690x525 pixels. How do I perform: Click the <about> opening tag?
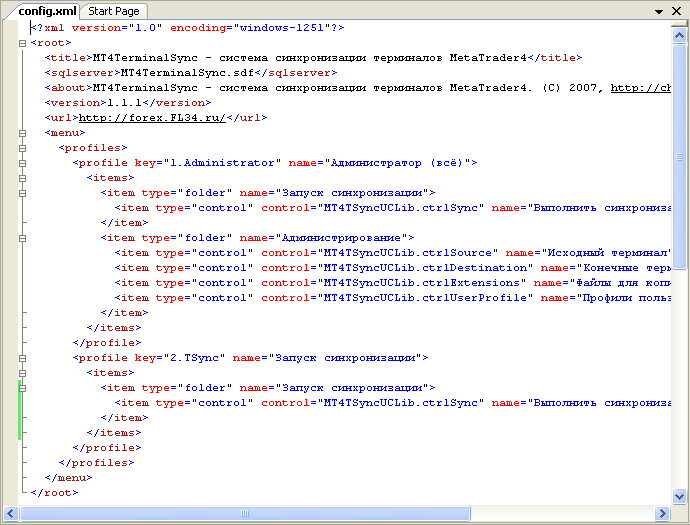point(68,88)
